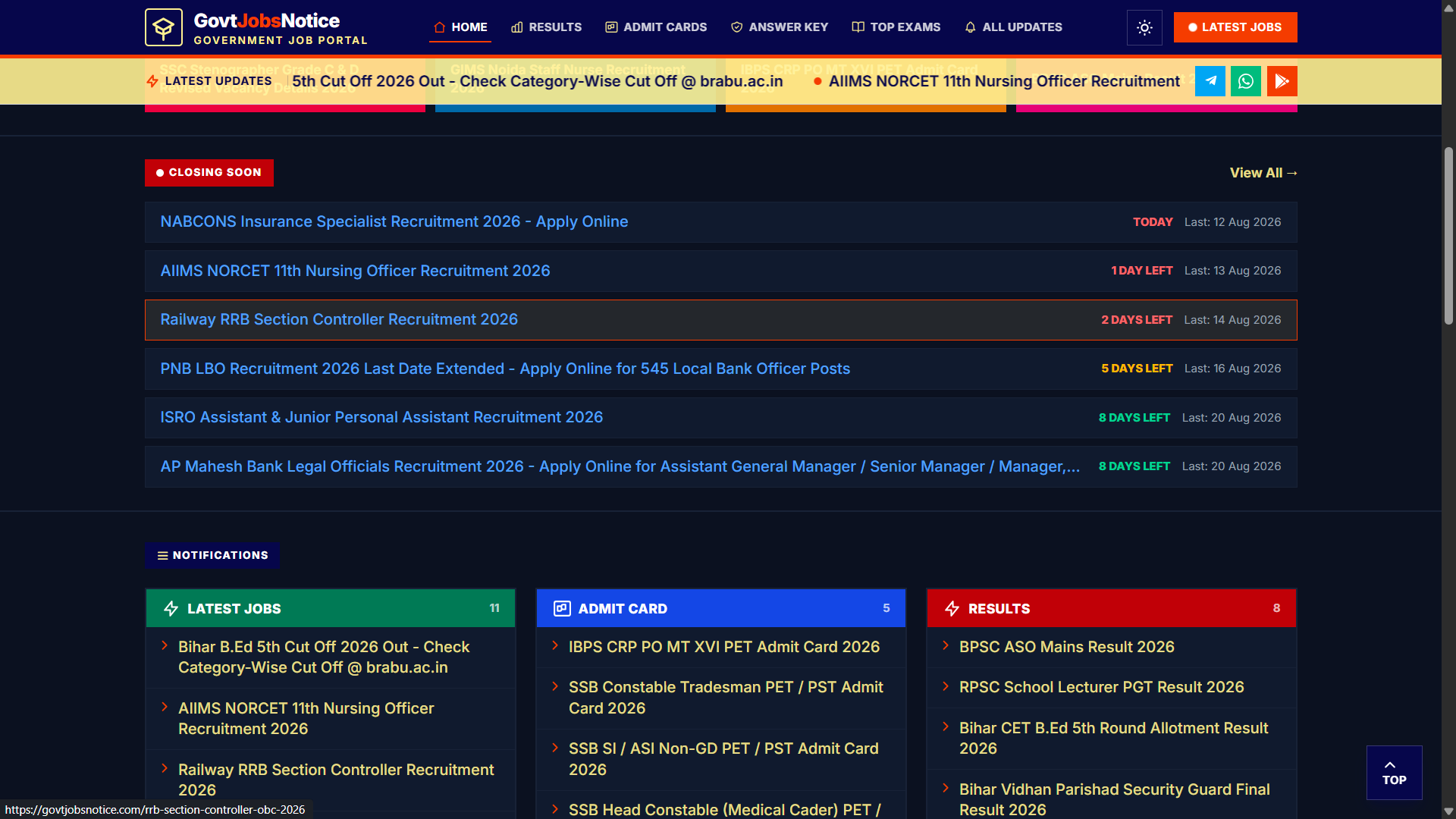Click the lightning icon in RESULTS header

952,608
